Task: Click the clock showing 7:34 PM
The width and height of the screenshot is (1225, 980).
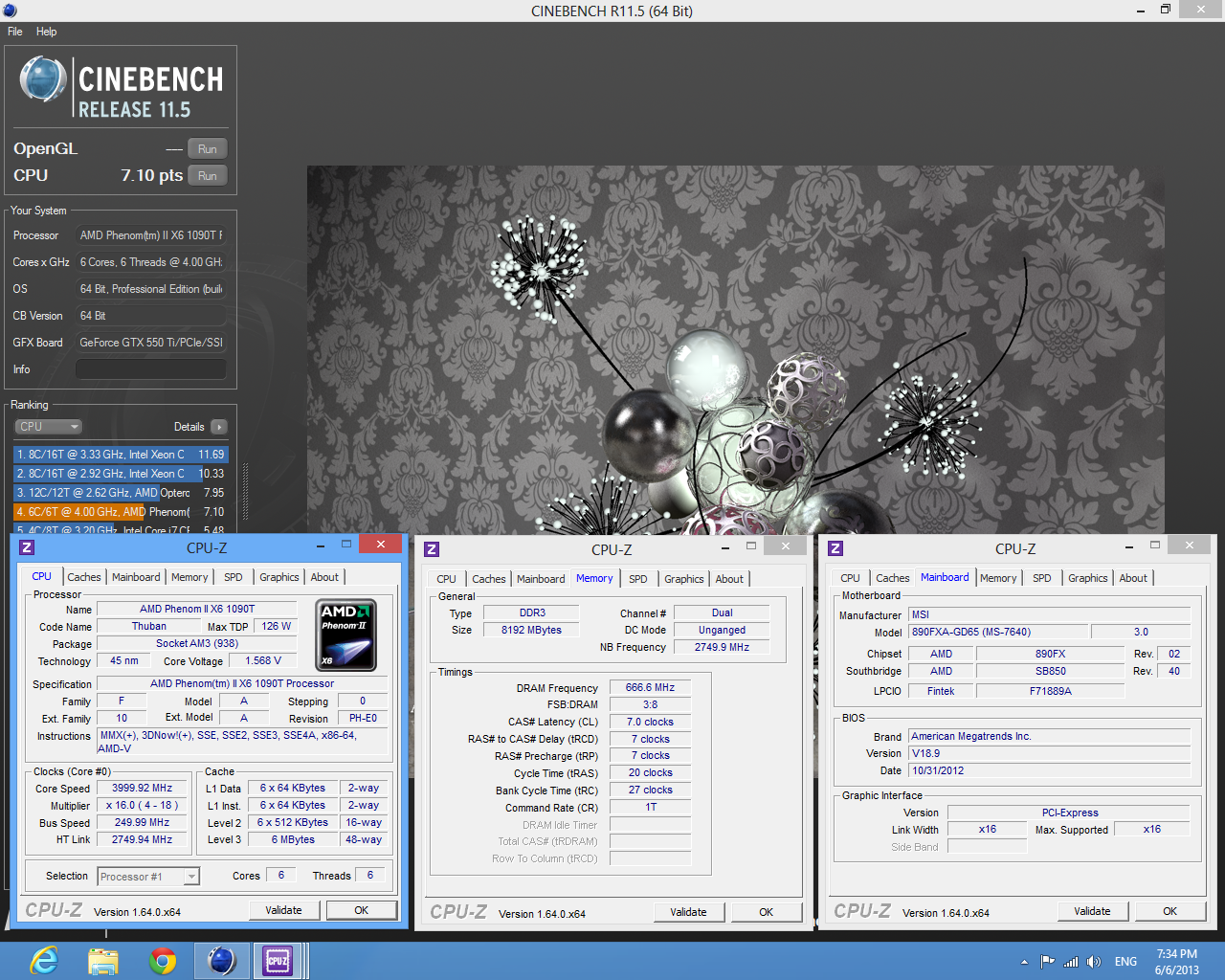Action: [1176, 954]
